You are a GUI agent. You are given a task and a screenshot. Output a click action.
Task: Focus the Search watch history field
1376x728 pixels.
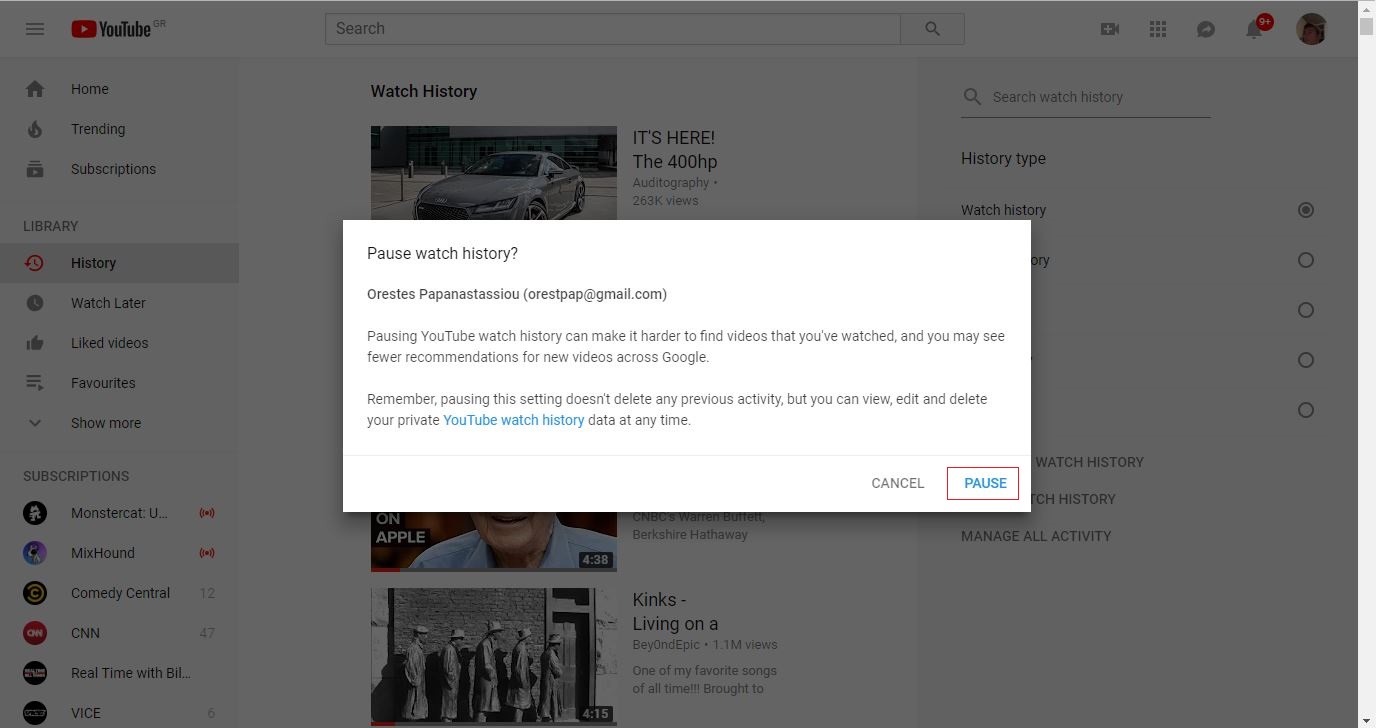(1100, 97)
